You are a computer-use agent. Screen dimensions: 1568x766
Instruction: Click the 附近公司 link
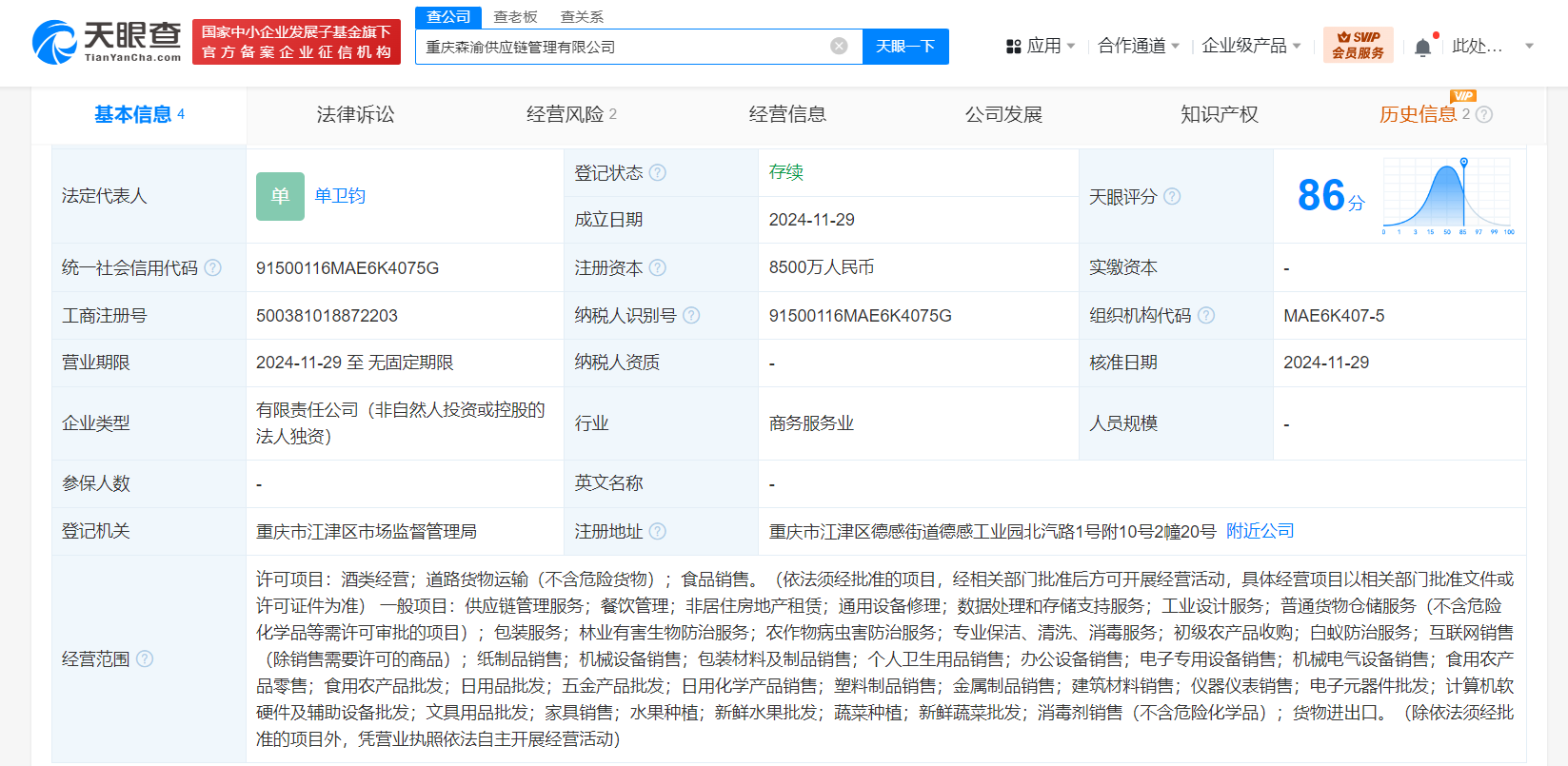click(x=1260, y=531)
